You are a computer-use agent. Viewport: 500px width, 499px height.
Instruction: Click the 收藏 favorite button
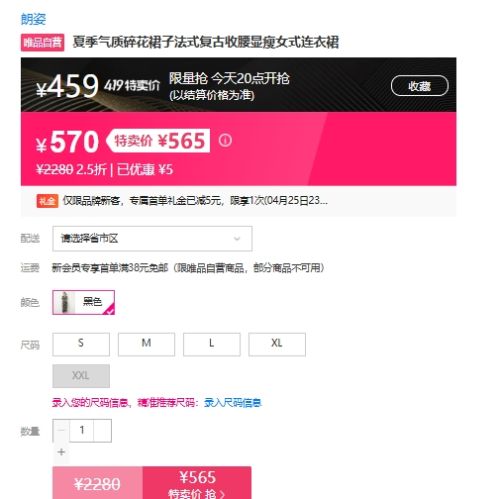420,86
